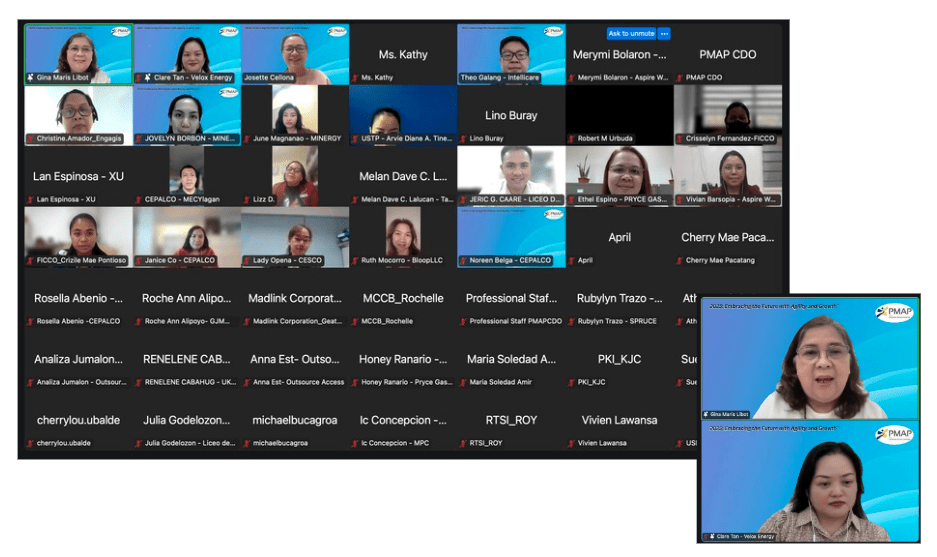Click RTSI_ROY's muted microphone icon
The image size is (937, 557).
[x=463, y=443]
